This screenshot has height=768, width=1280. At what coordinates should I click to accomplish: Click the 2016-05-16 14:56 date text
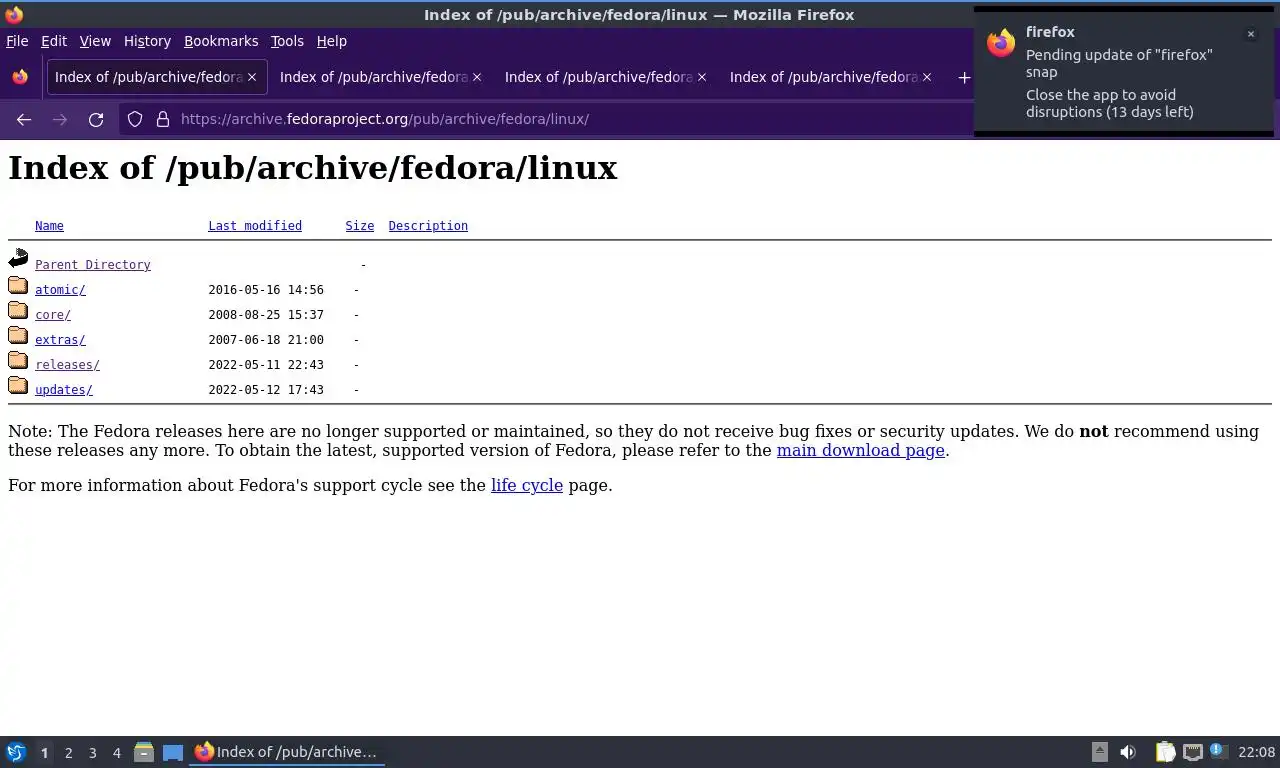[x=266, y=290]
